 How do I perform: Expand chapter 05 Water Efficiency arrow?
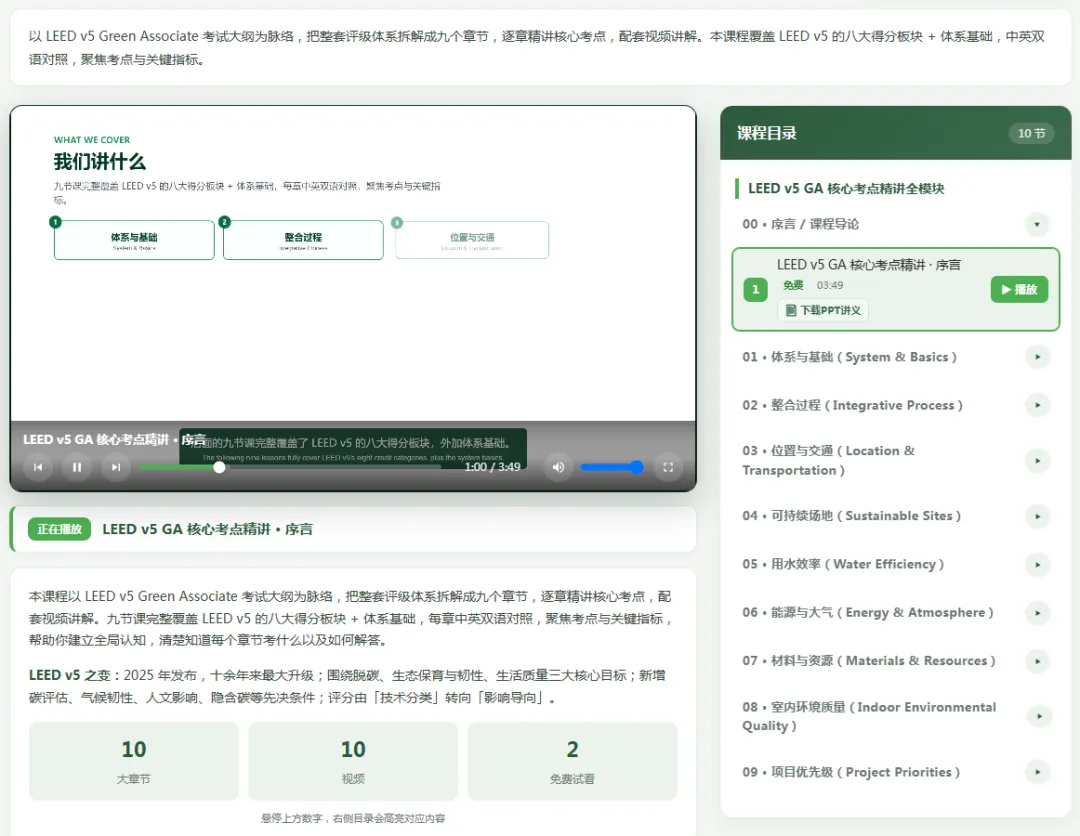(x=1037, y=565)
